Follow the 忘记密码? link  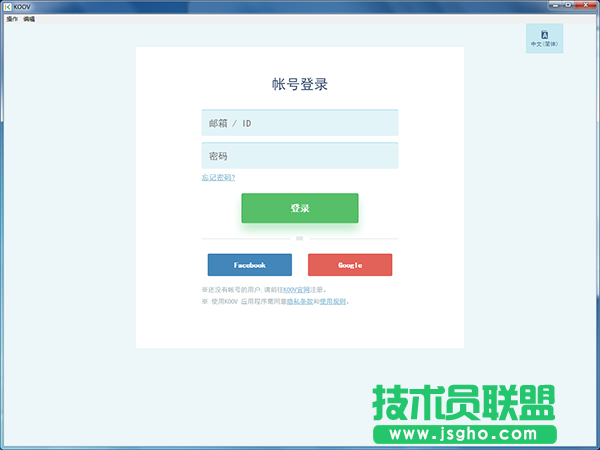click(218, 177)
